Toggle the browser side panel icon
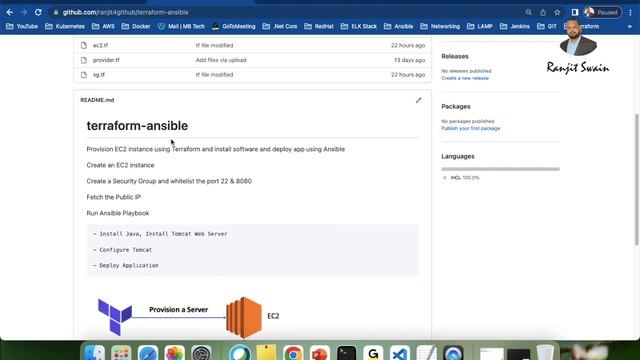This screenshot has width=640, height=360. click(575, 12)
